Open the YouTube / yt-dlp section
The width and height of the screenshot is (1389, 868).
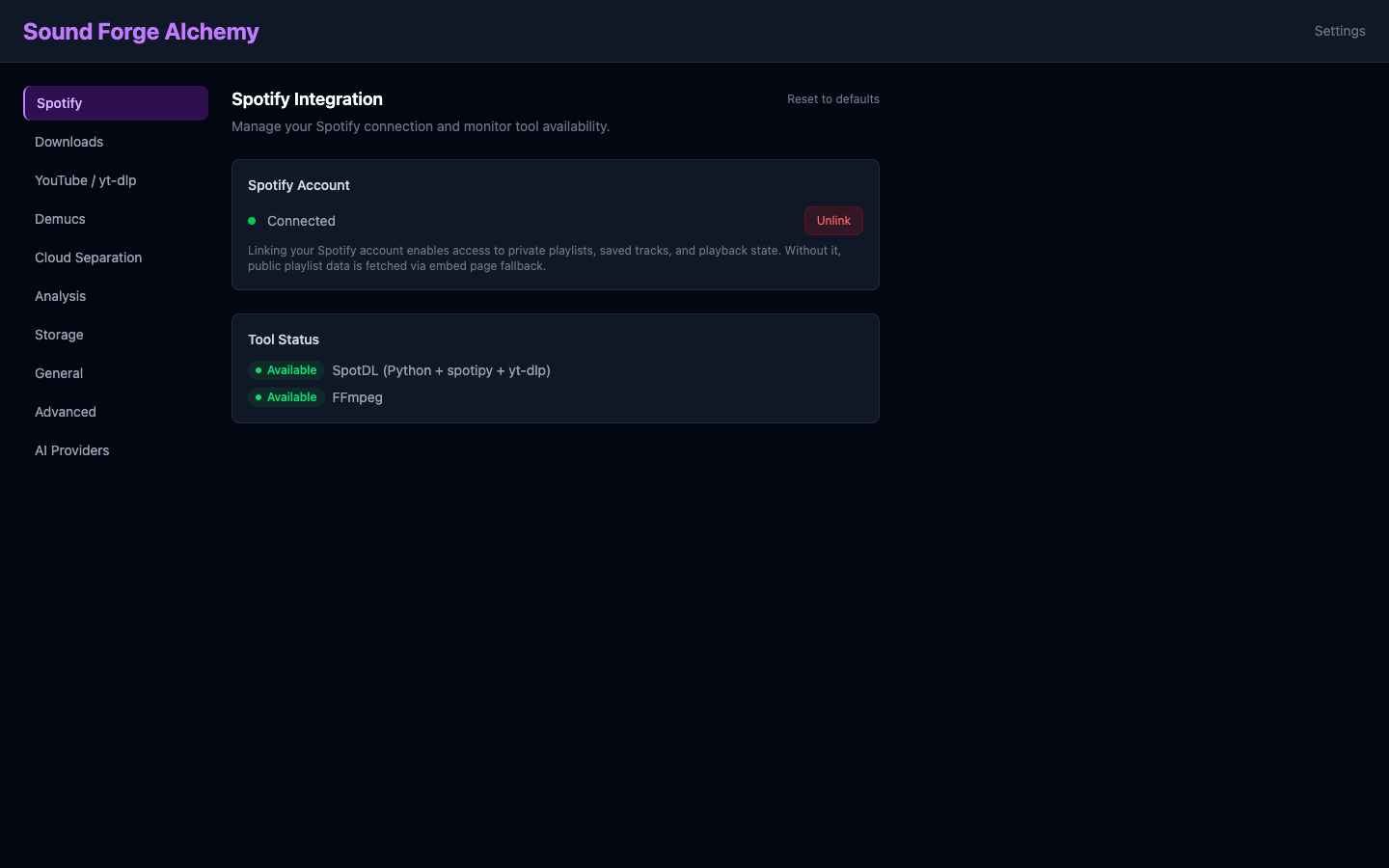pos(85,180)
